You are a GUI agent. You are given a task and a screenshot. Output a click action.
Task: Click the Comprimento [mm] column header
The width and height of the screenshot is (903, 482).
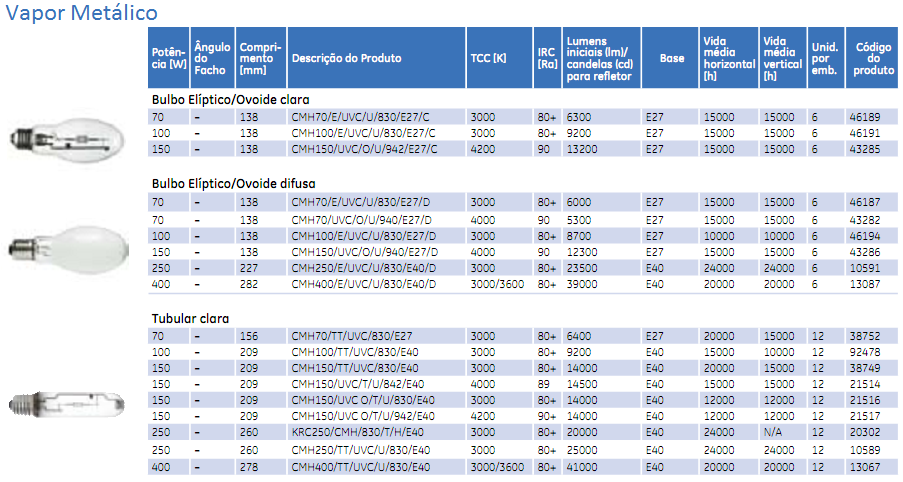point(261,58)
